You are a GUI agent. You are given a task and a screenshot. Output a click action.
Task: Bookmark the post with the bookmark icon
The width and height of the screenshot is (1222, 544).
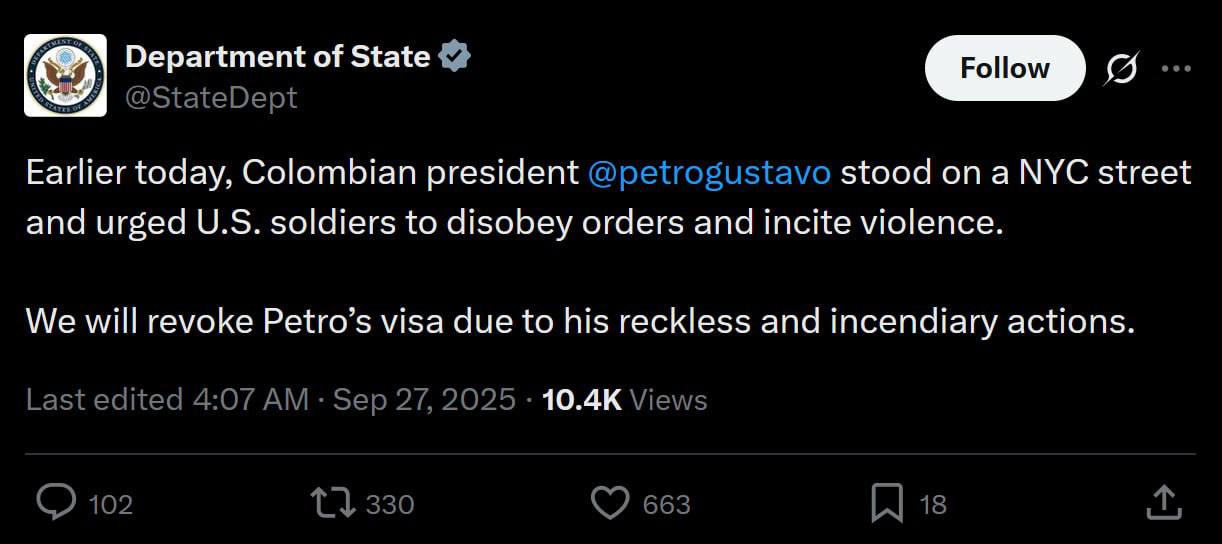tap(887, 503)
